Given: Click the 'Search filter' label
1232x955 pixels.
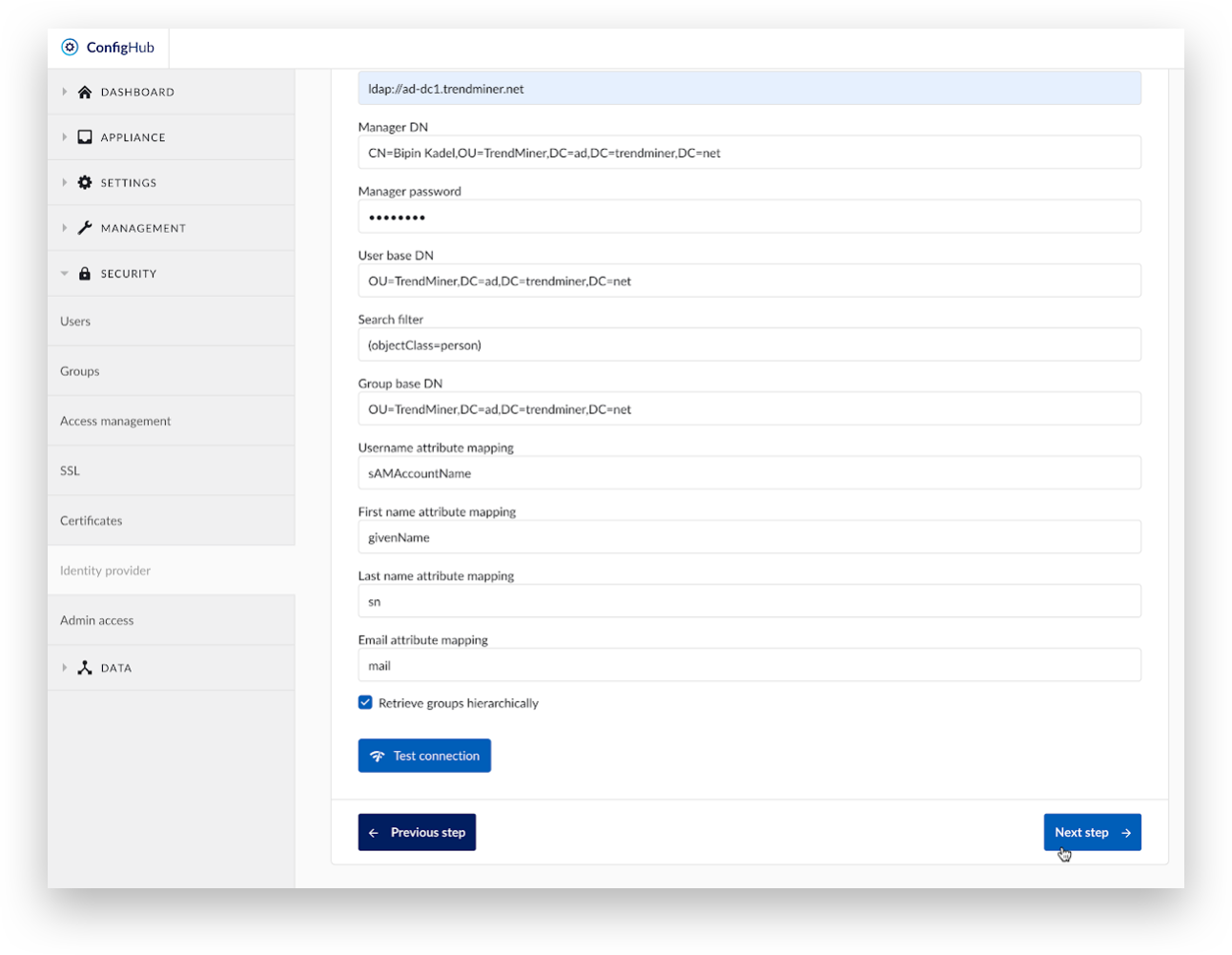Looking at the screenshot, I should (x=391, y=320).
